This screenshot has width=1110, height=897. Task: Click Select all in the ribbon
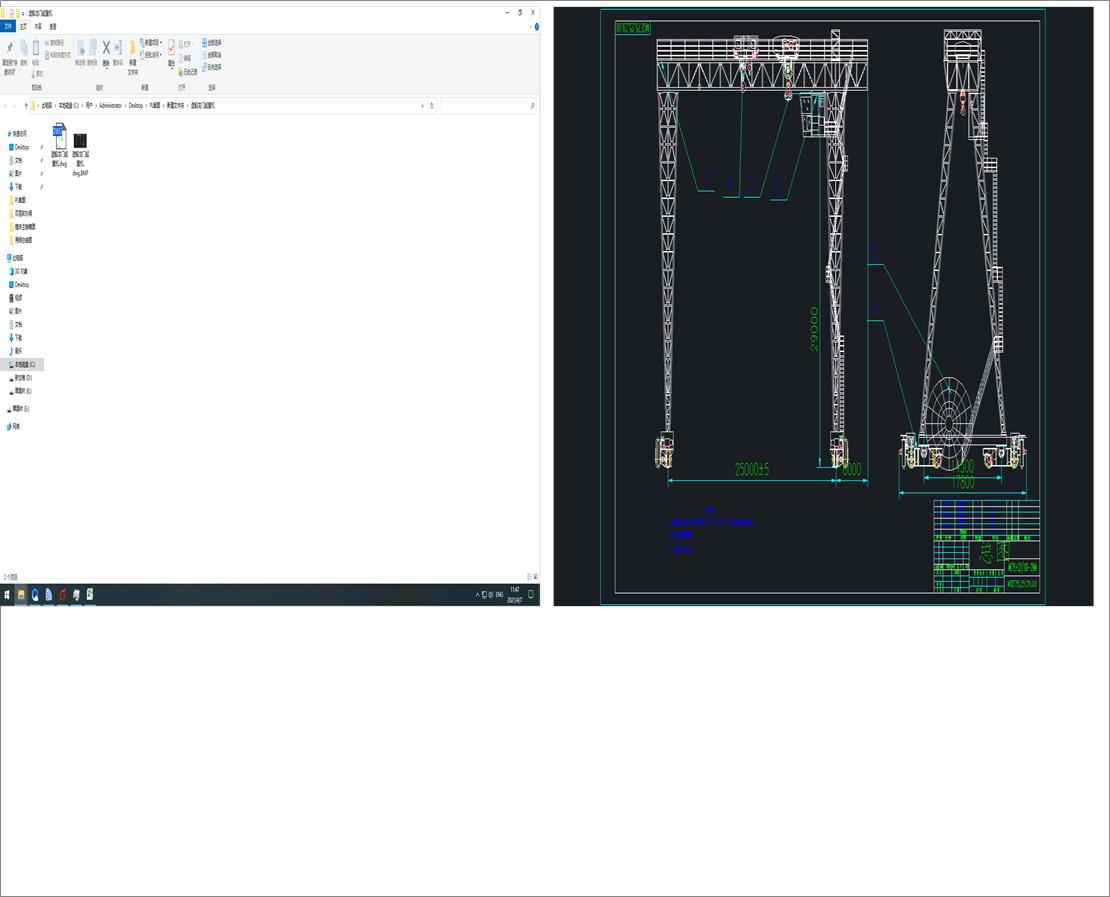click(x=212, y=42)
